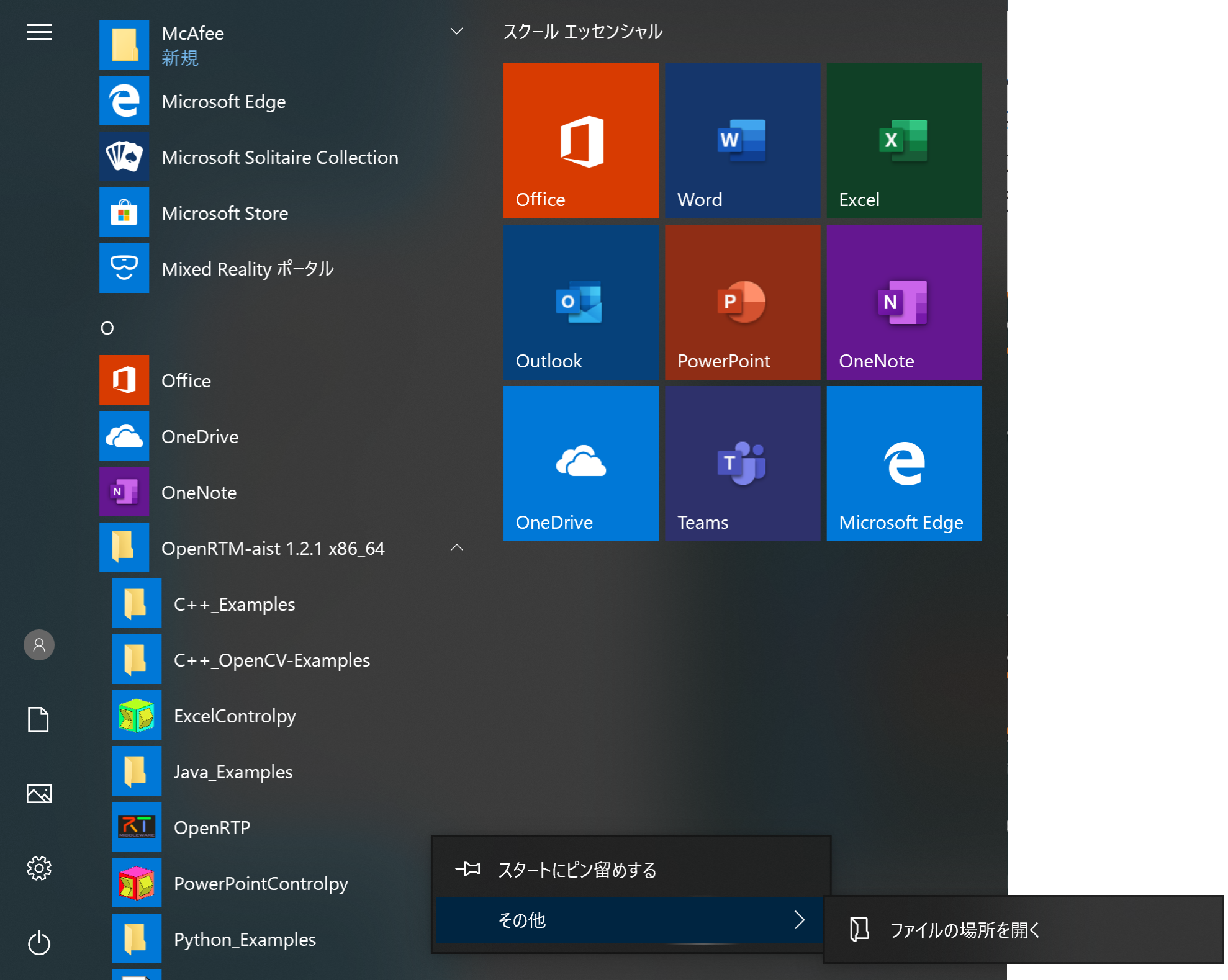1228x980 pixels.
Task: Launch ExcelControlpy
Action: (x=291, y=715)
